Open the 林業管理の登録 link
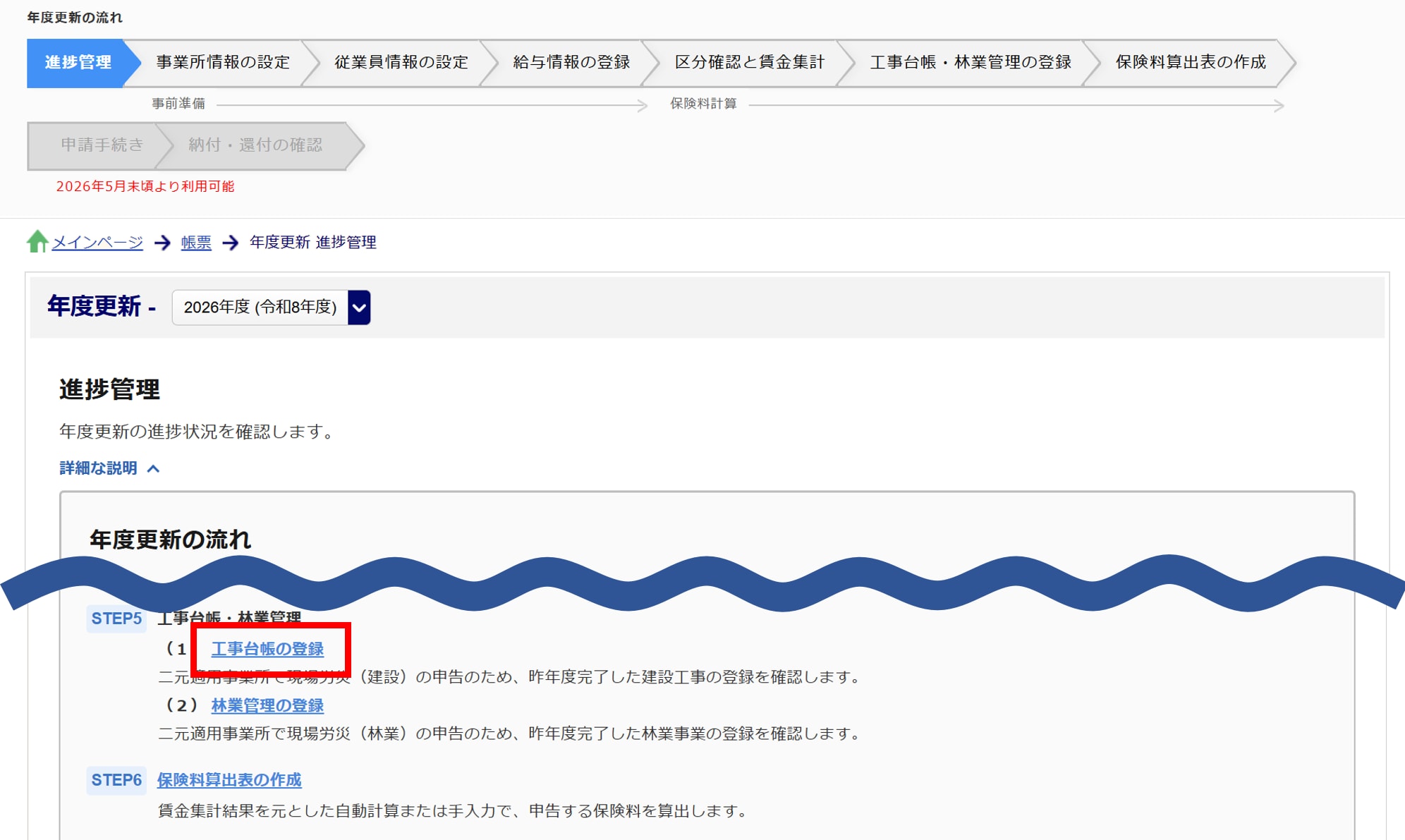This screenshot has height=840, width=1405. tap(267, 705)
